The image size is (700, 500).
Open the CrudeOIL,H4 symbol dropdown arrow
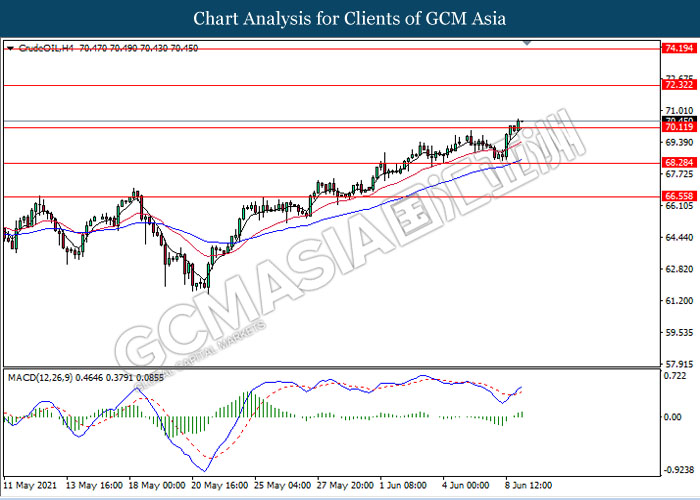(x=10, y=48)
